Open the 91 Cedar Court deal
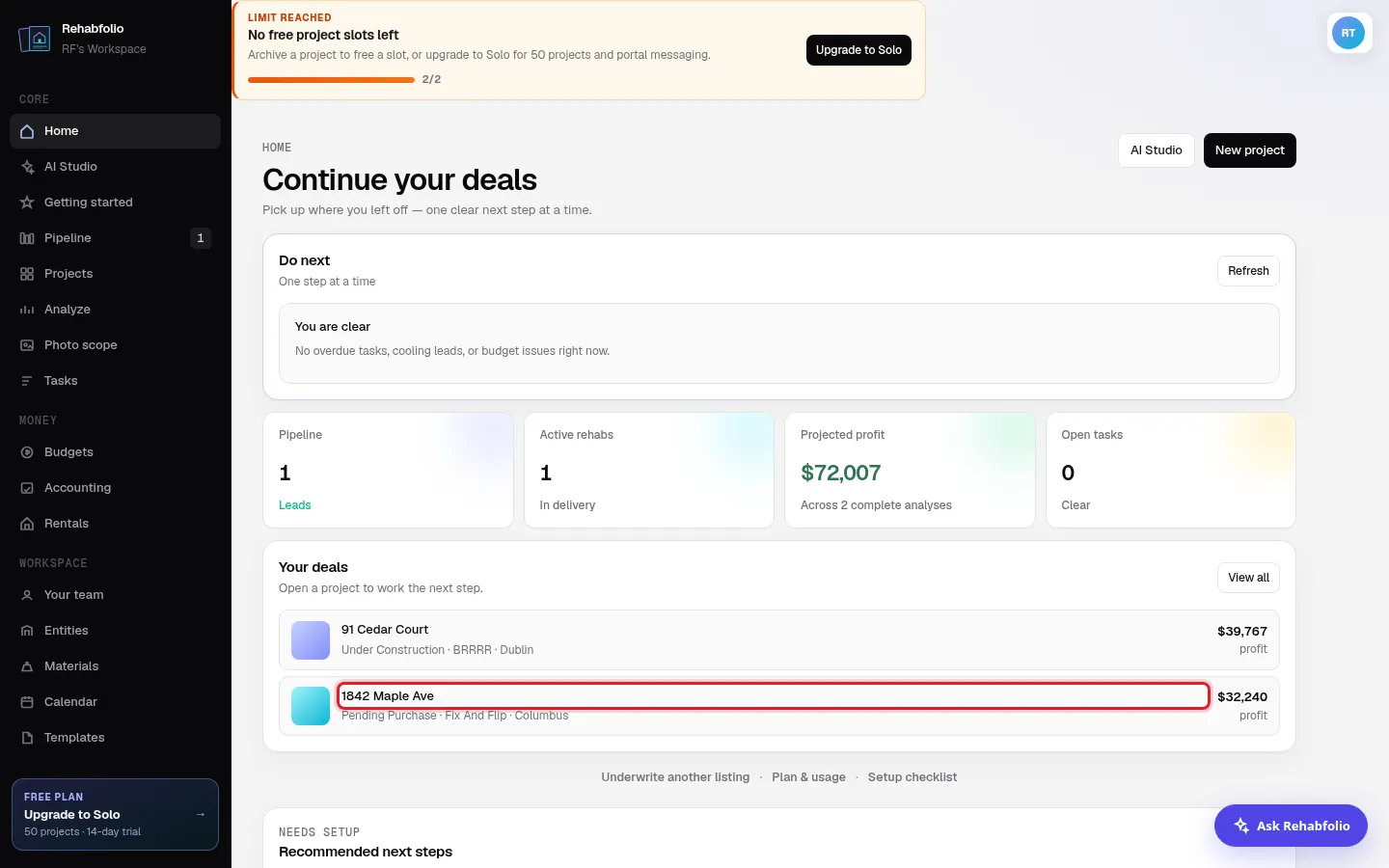The height and width of the screenshot is (868, 1389). pos(779,640)
